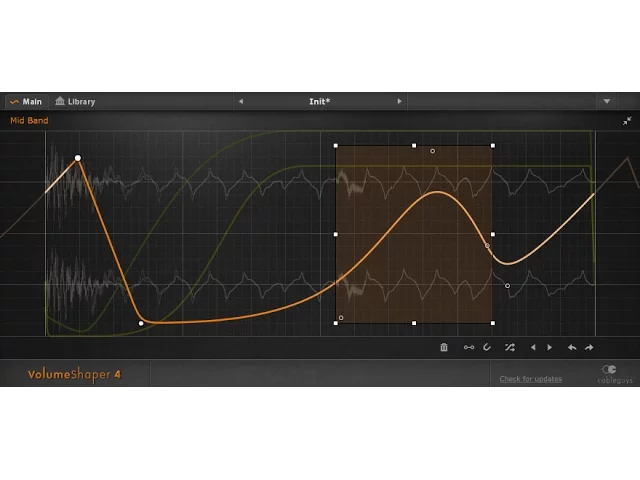Viewport: 640px width, 480px height.
Task: Redo the last edit
Action: 589,347
